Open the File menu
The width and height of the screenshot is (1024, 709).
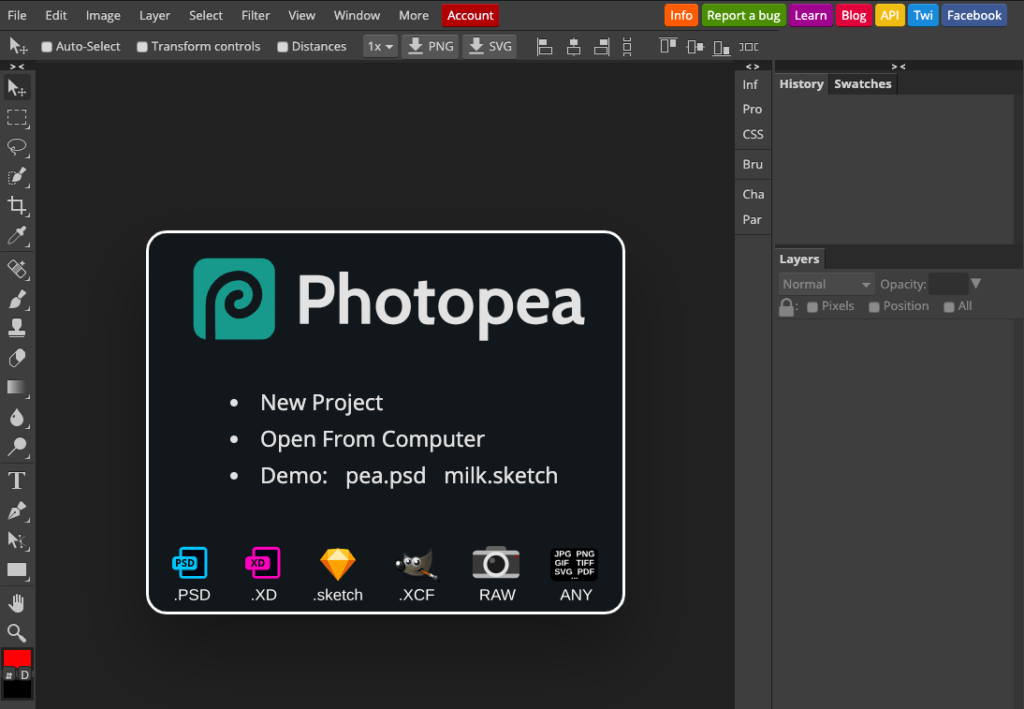coord(17,15)
